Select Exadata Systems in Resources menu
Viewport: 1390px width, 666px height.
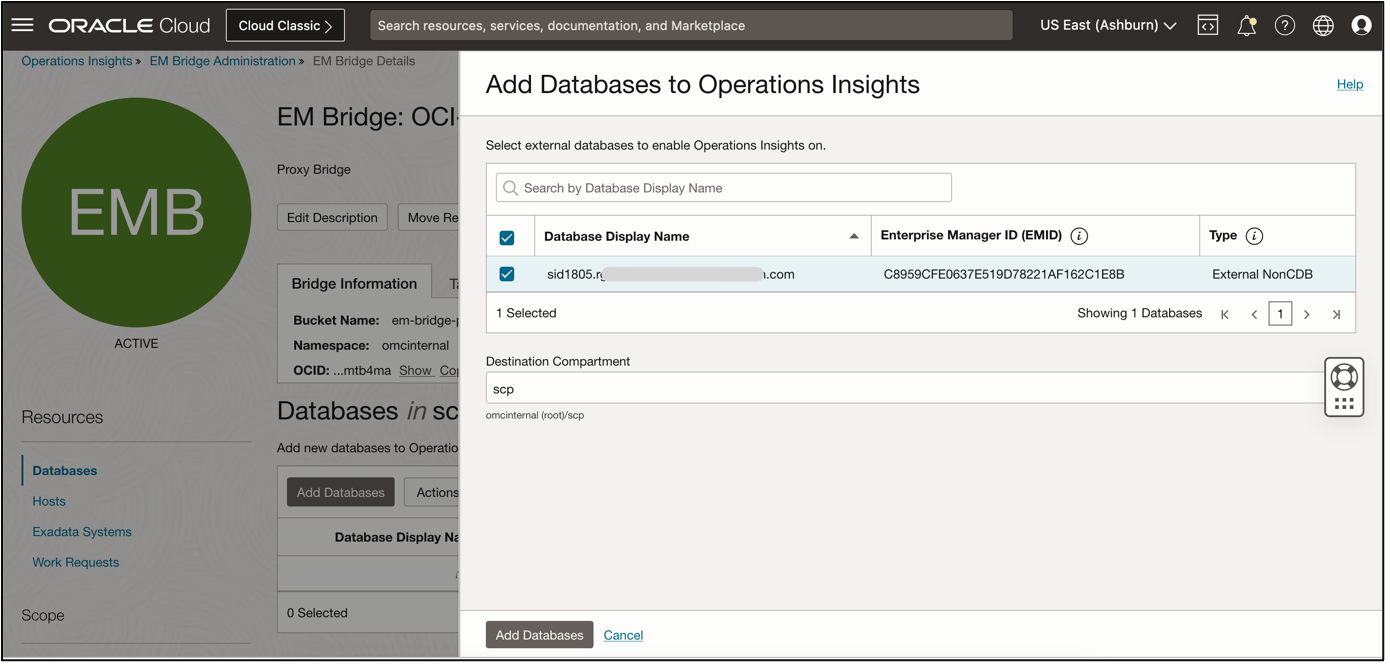[x=82, y=532]
